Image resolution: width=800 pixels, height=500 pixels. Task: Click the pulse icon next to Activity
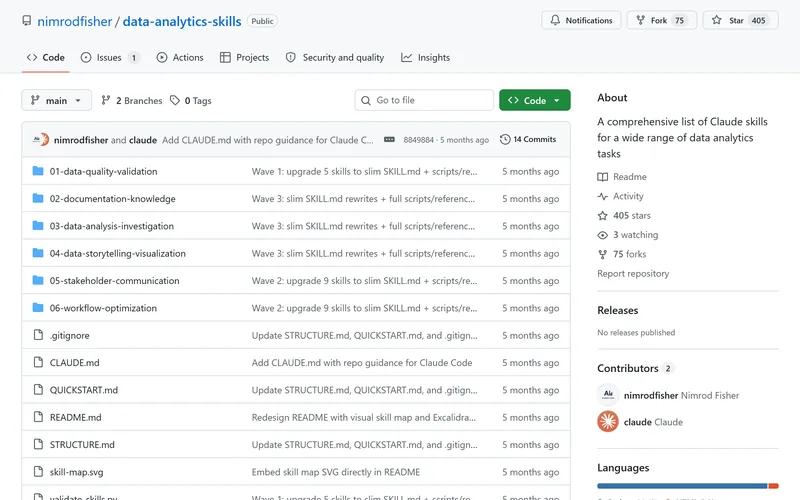[603, 196]
